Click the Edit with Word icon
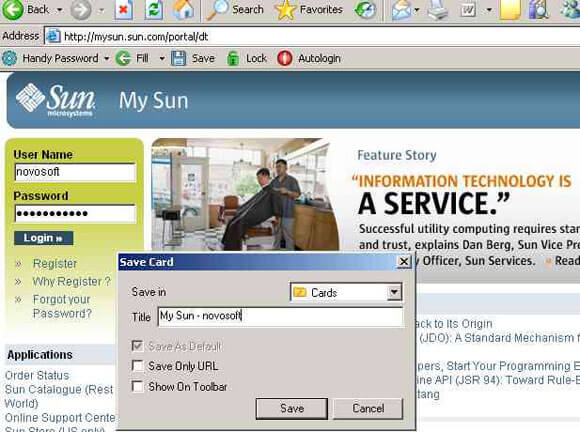The height and width of the screenshot is (432, 580). tap(468, 10)
